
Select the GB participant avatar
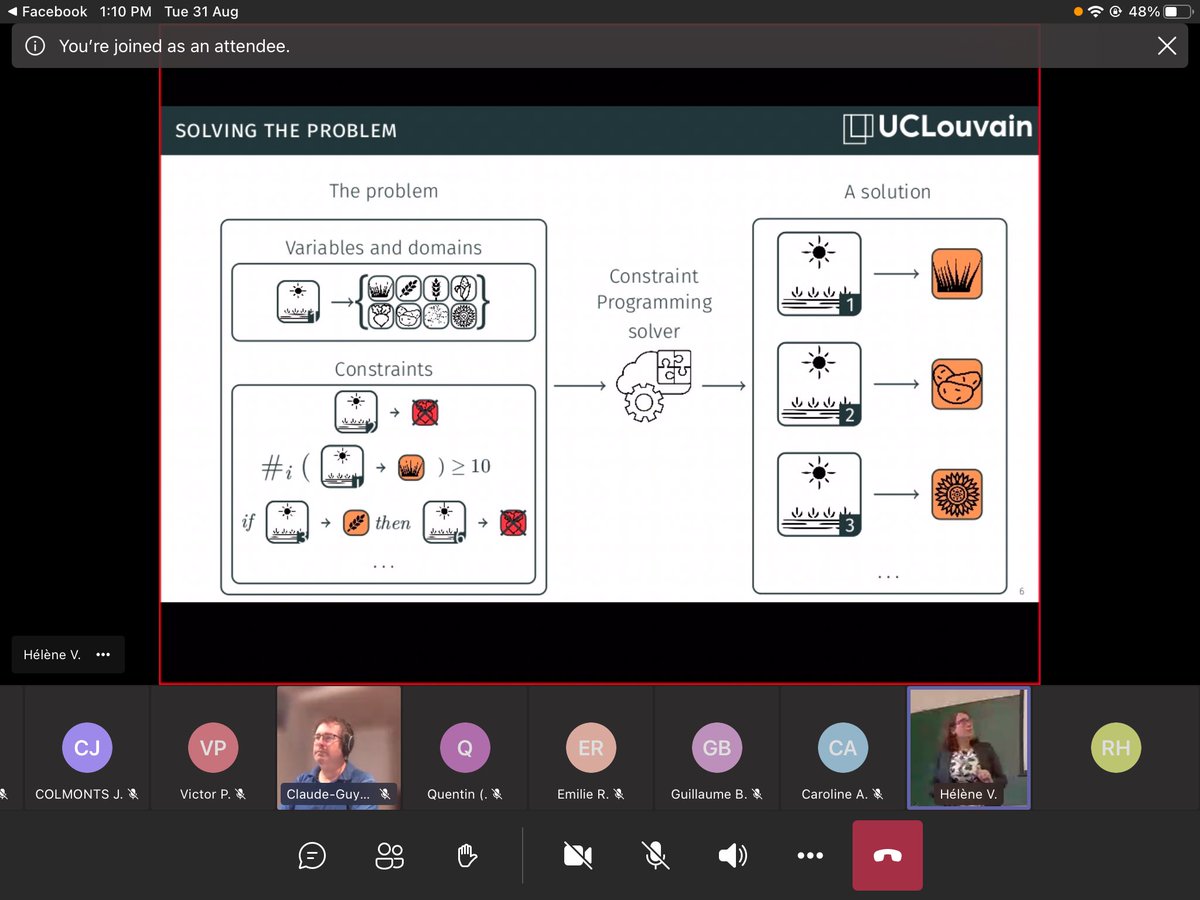[717, 747]
